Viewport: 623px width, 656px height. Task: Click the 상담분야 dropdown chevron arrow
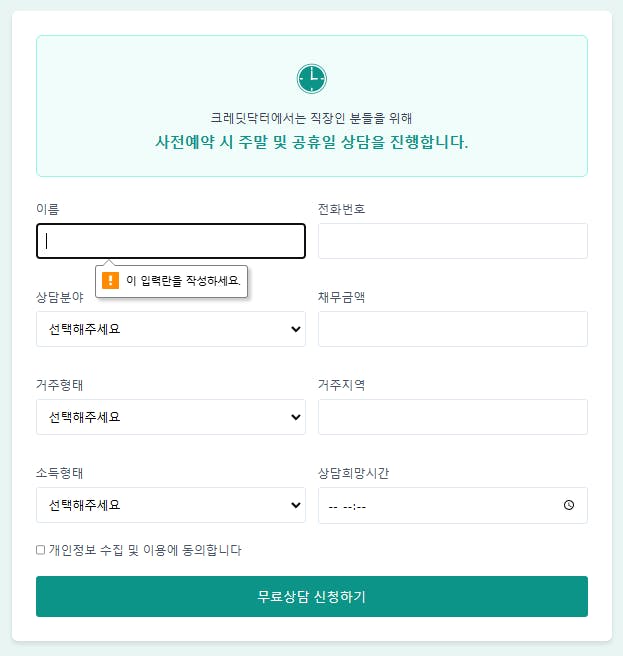click(x=295, y=329)
